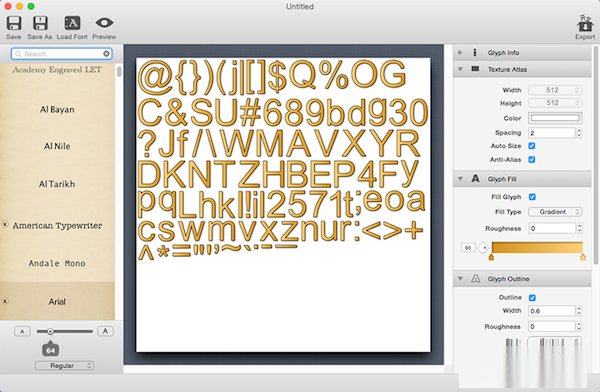Click the atlas Height 512 stepper
The height and width of the screenshot is (392, 600).
coord(577,103)
